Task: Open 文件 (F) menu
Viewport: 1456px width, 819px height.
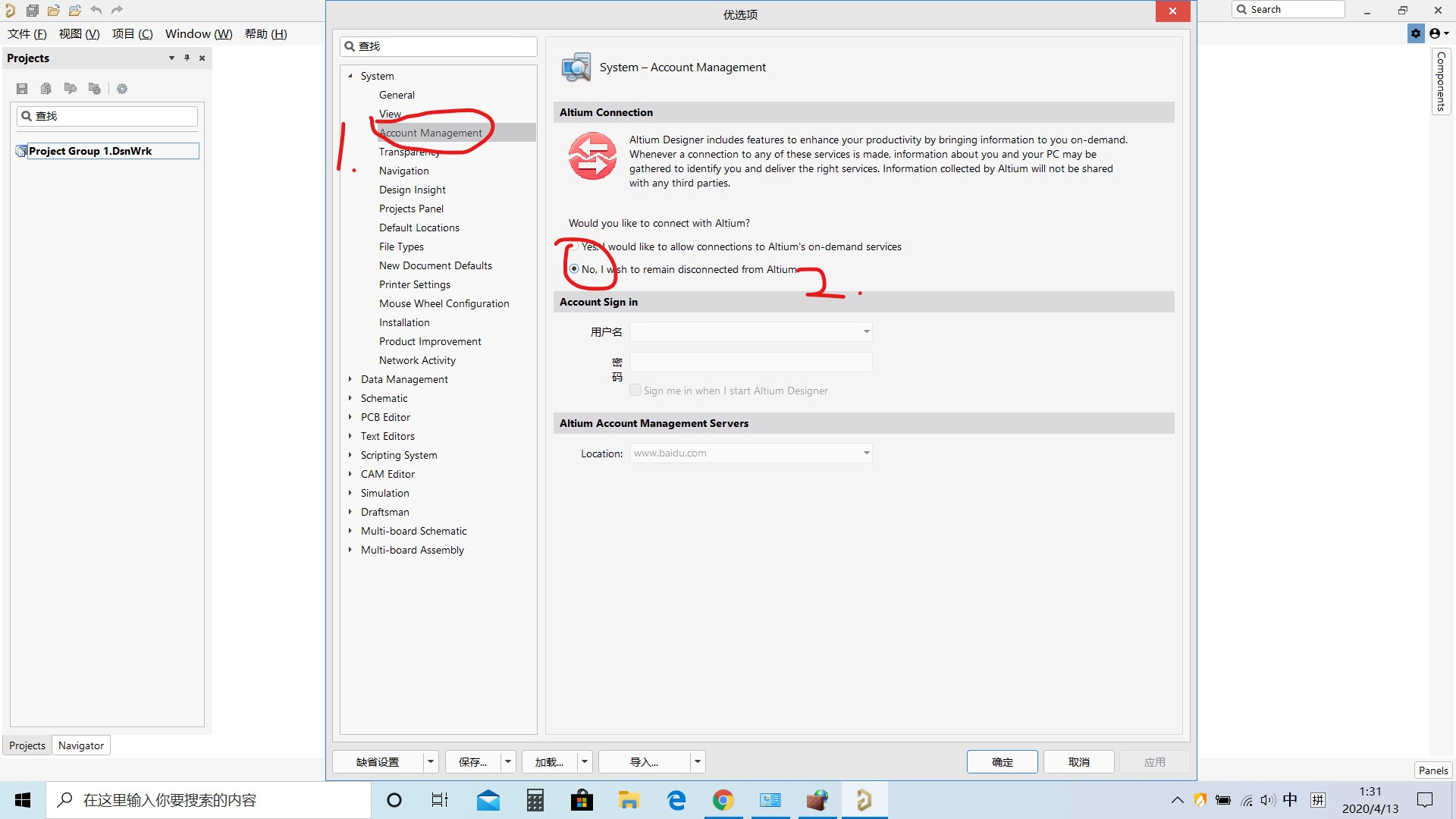Action: tap(27, 33)
